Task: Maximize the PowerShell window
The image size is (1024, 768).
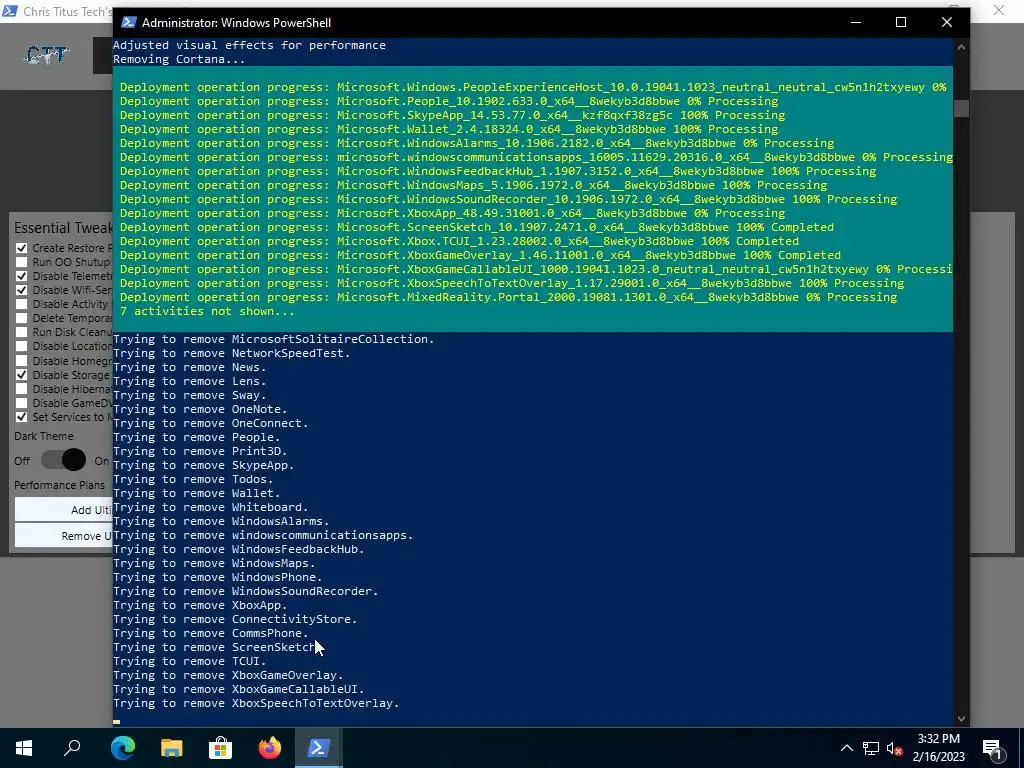Action: click(901, 22)
